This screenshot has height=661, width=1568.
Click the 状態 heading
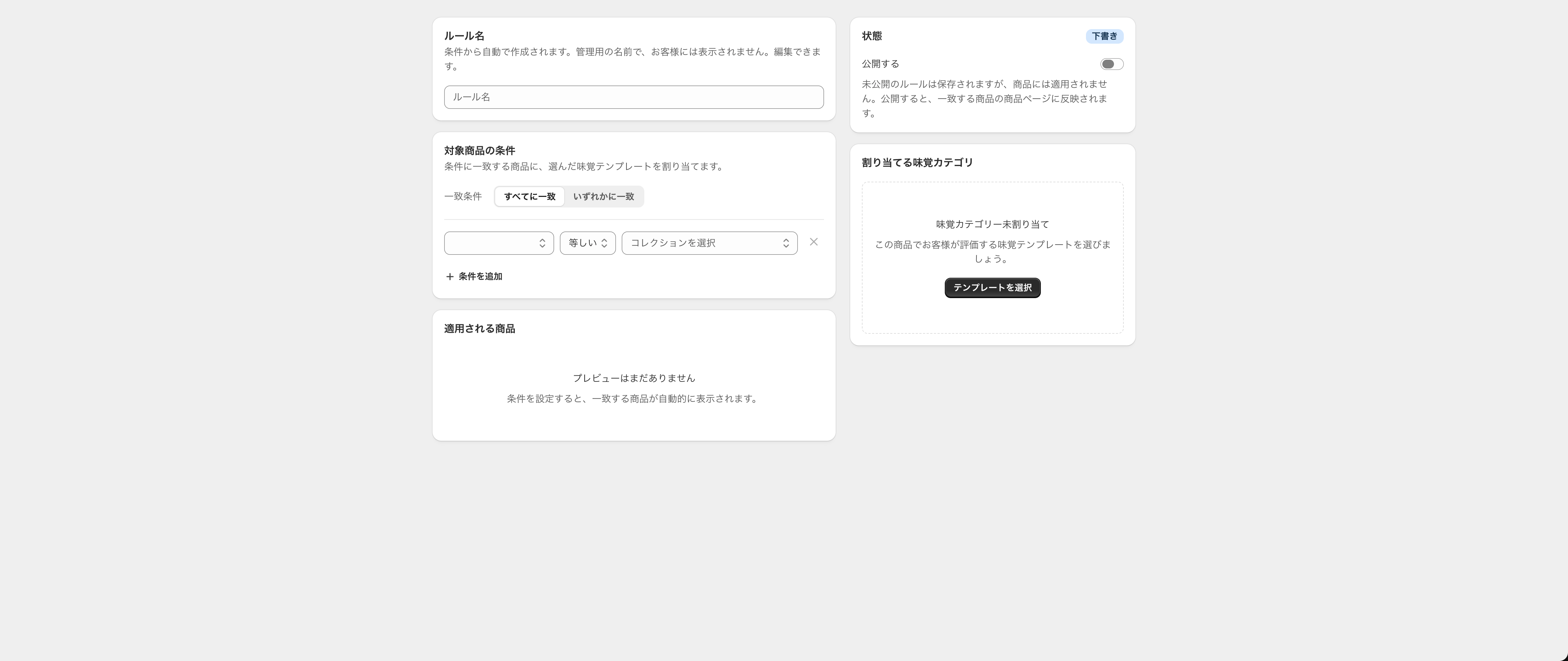click(x=872, y=36)
